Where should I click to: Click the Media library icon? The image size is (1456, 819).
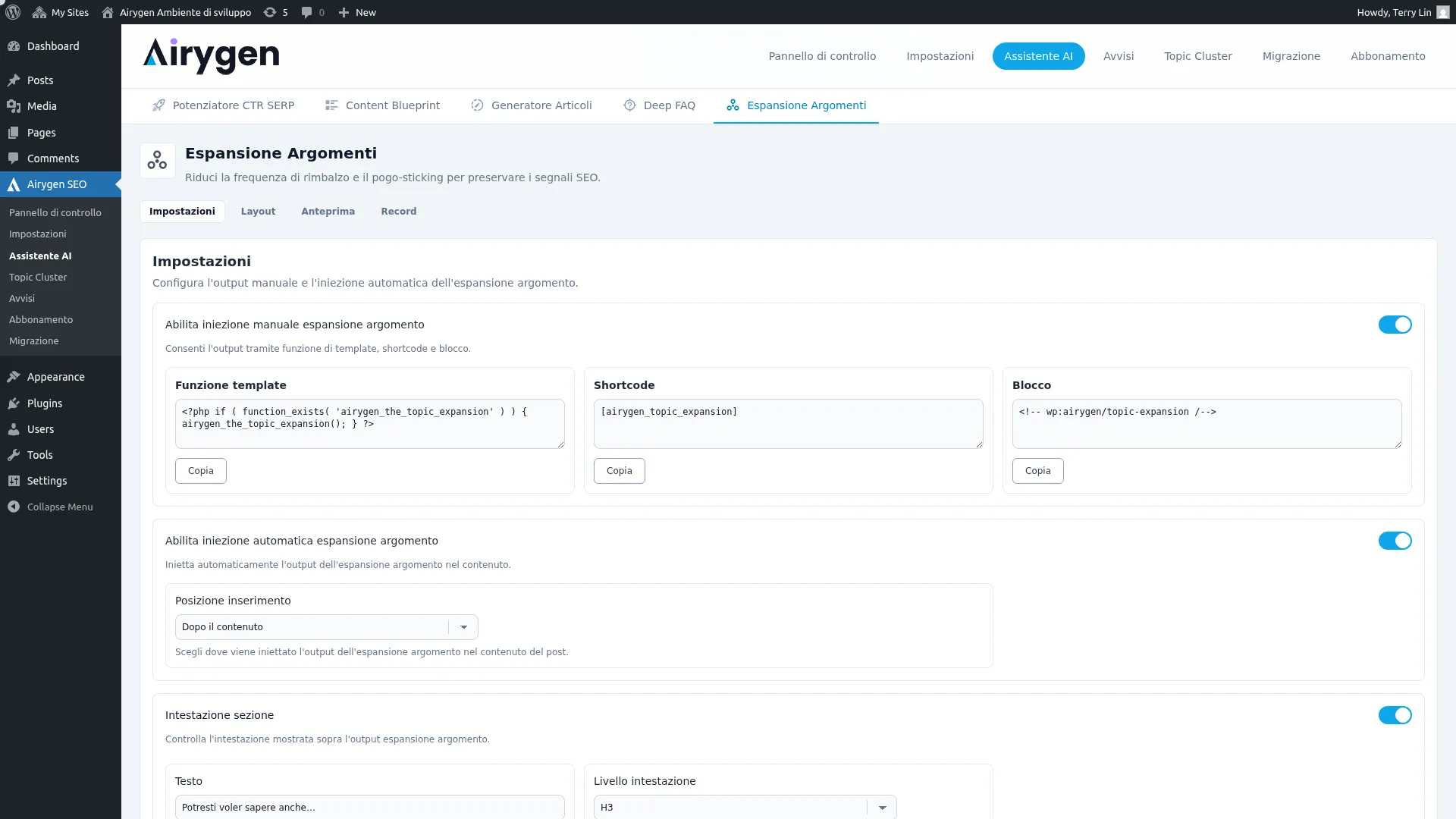(x=14, y=106)
